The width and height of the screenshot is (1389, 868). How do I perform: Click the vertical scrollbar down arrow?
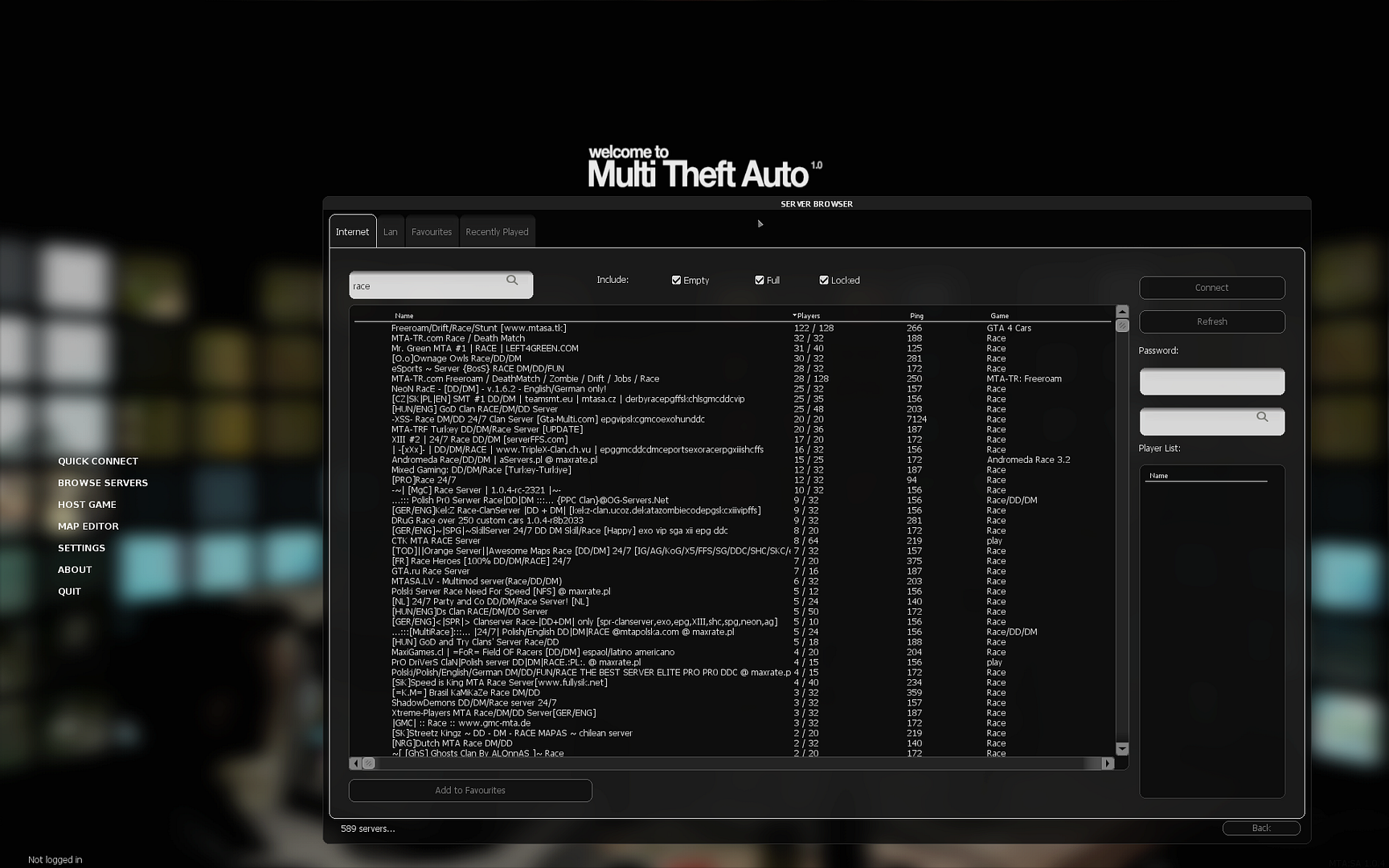(x=1122, y=747)
